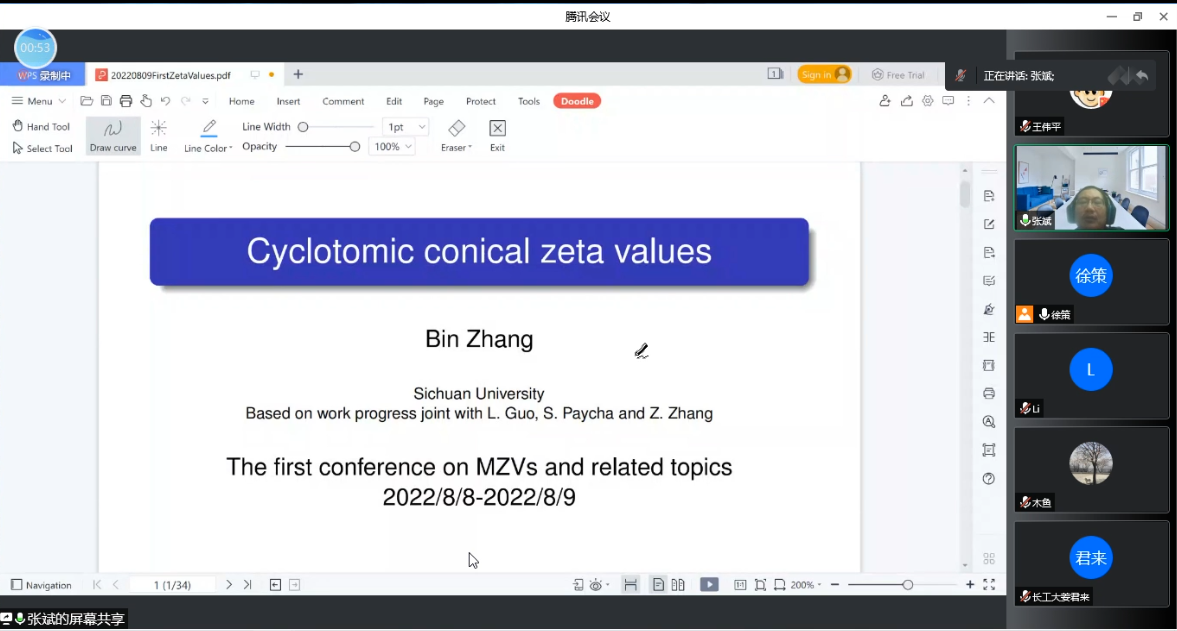The image size is (1177, 631).
Task: Select the Draw curve tool
Action: pos(113,136)
